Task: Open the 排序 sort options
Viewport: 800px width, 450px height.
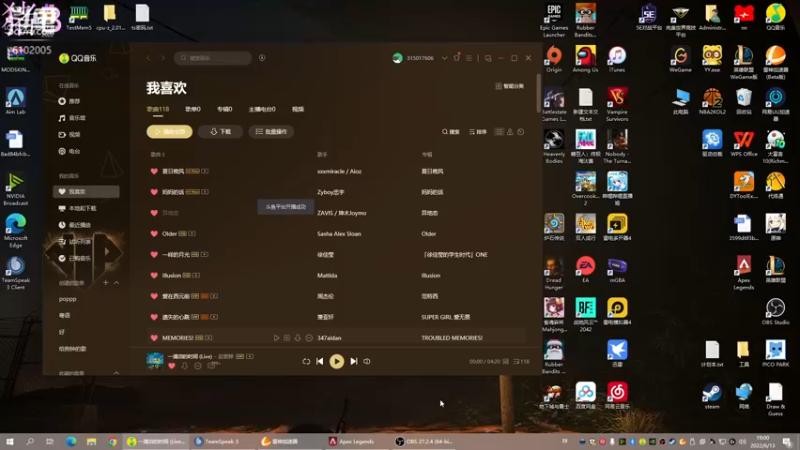Action: [478, 132]
